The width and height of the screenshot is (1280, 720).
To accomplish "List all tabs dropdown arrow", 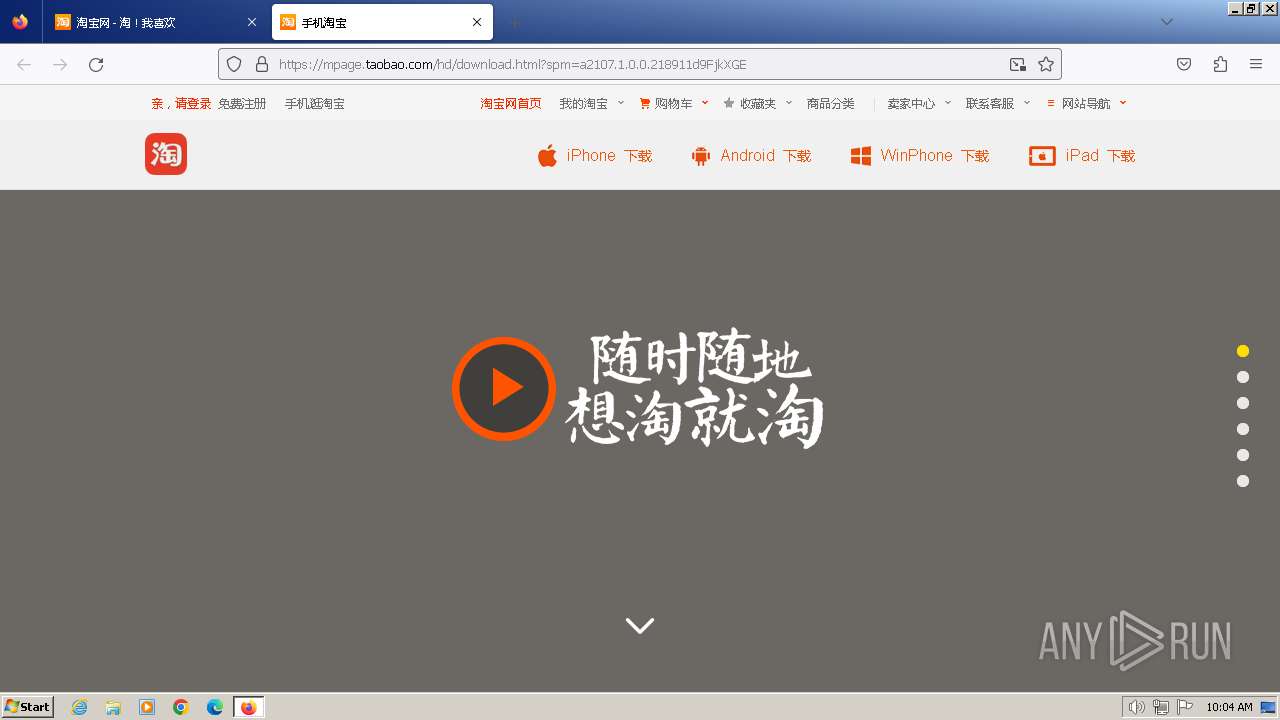I will pyautogui.click(x=1167, y=22).
